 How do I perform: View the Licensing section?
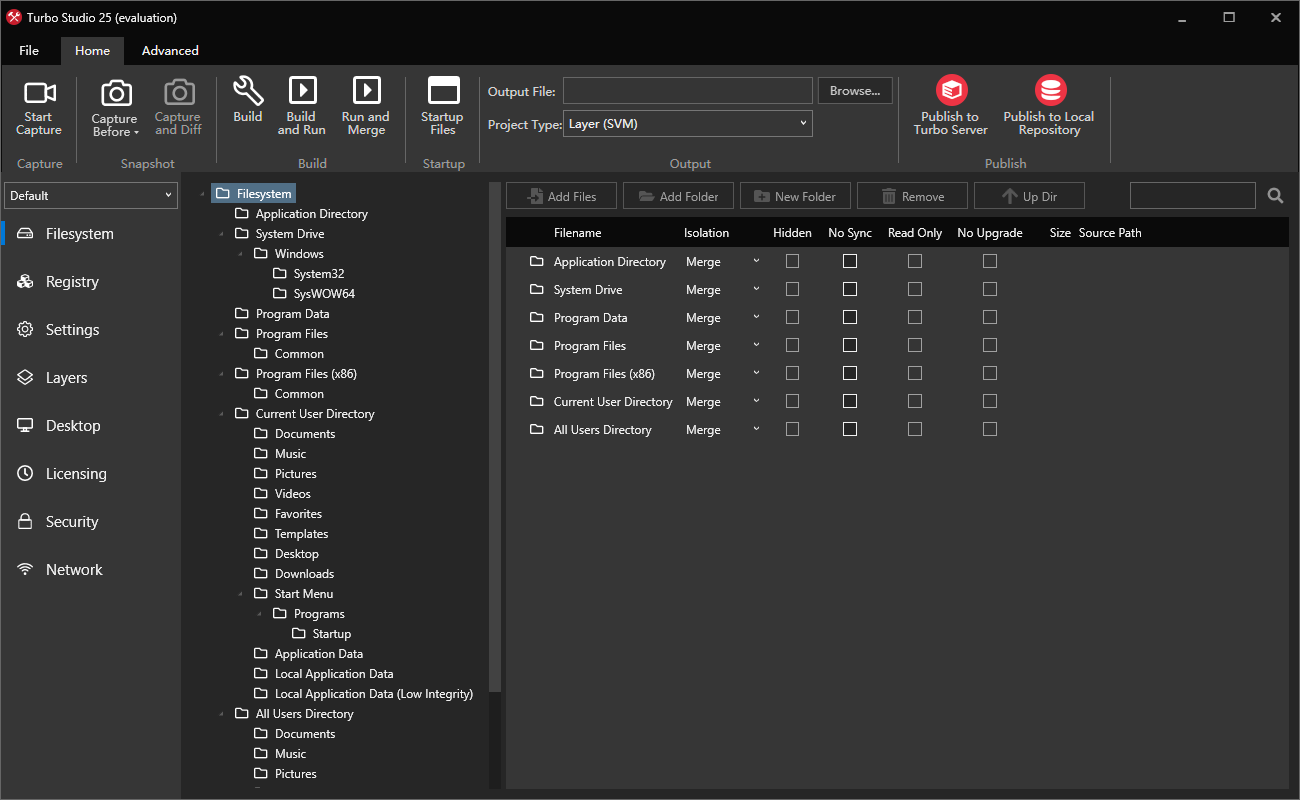point(91,474)
